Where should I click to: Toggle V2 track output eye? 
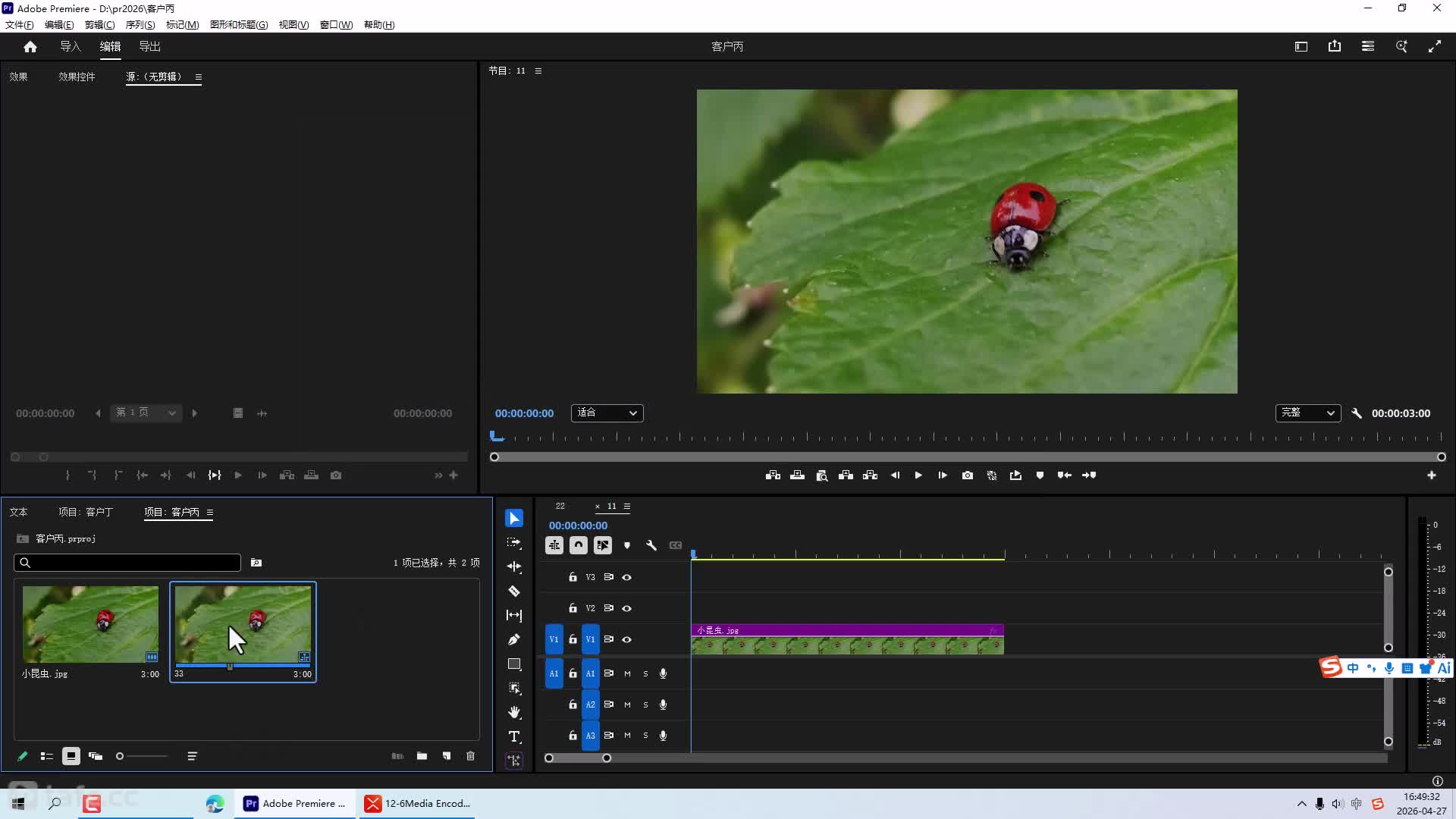coord(627,609)
